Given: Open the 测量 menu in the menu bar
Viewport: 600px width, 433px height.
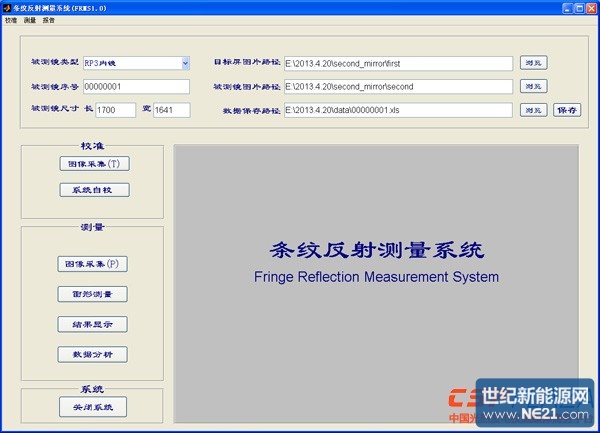Looking at the screenshot, I should 30,20.
